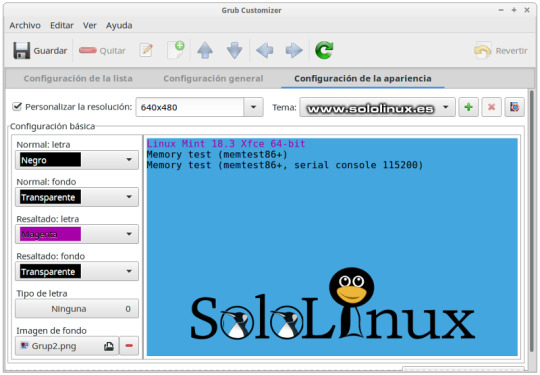Open the Ayuda menu
This screenshot has height=375, width=540.
(119, 25)
